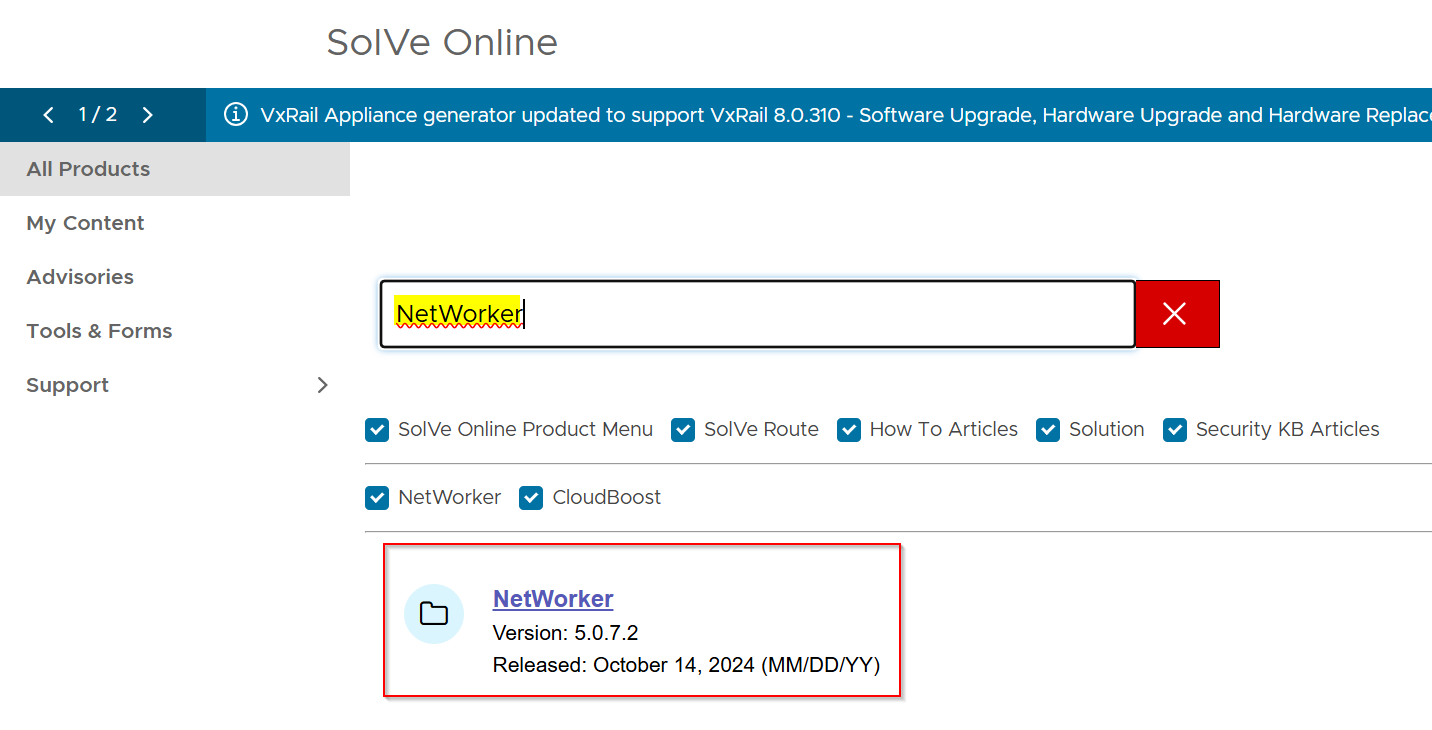Select All Products in the sidebar
This screenshot has height=730, width=1432.
coord(88,169)
